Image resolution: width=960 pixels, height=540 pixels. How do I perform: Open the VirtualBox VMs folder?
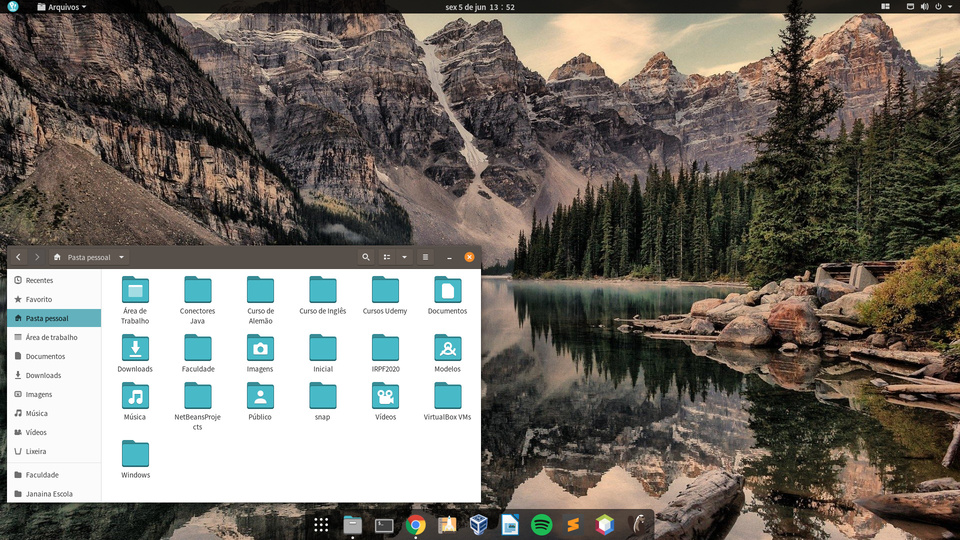pos(447,397)
